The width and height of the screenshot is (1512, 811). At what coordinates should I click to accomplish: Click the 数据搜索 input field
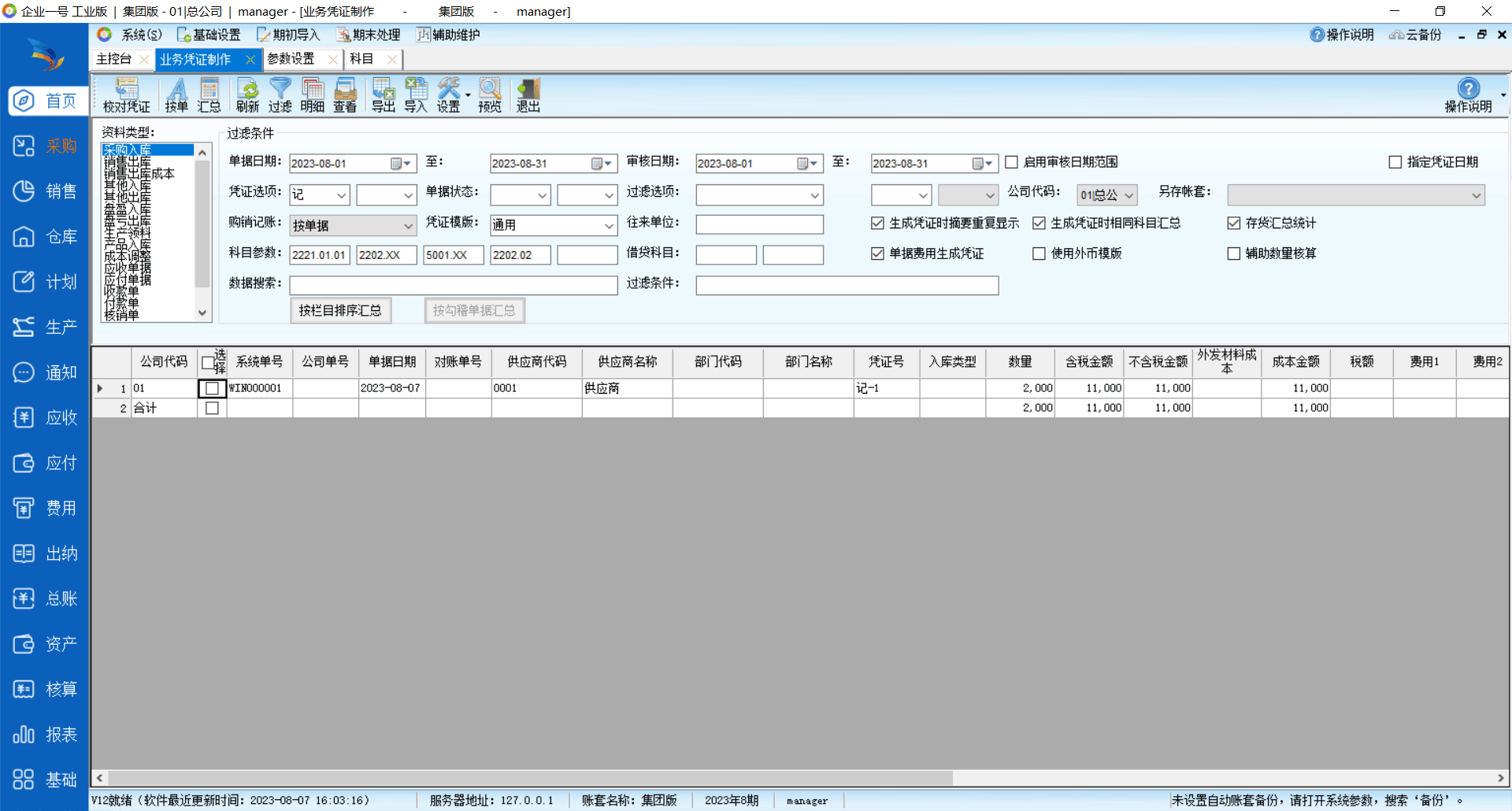[x=453, y=285]
